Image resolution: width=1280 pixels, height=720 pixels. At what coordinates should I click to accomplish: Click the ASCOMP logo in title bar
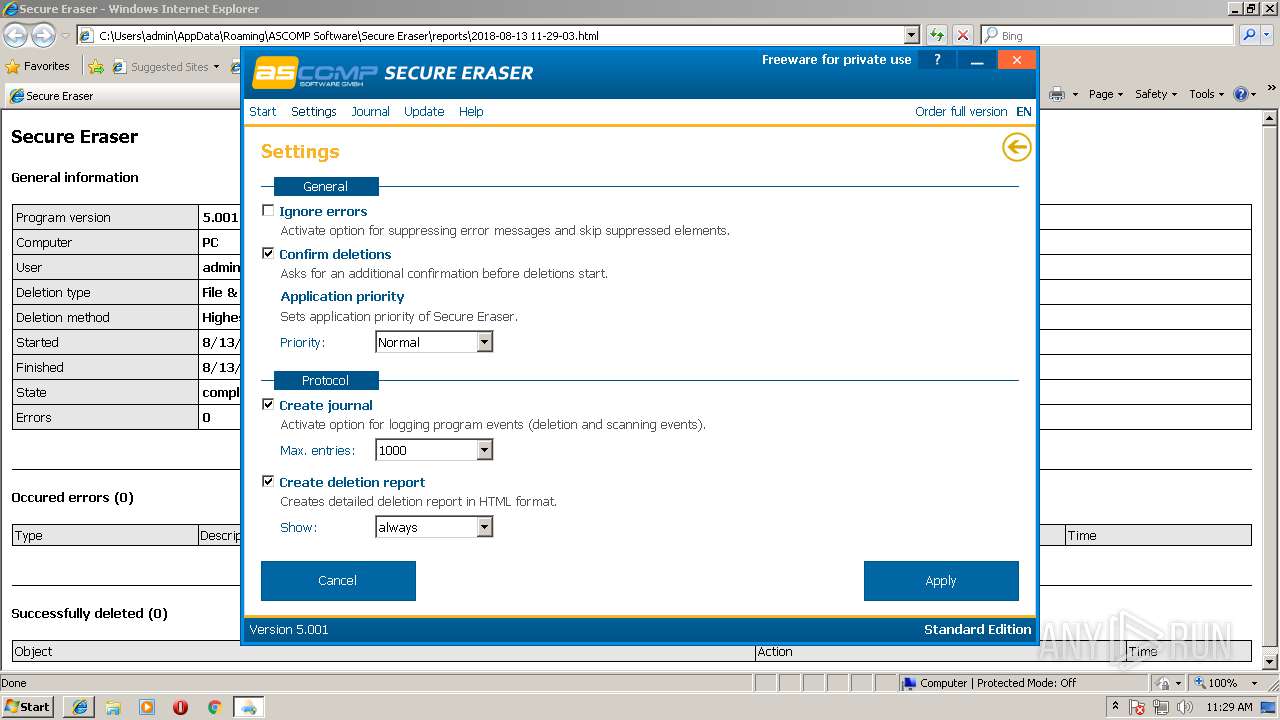315,72
